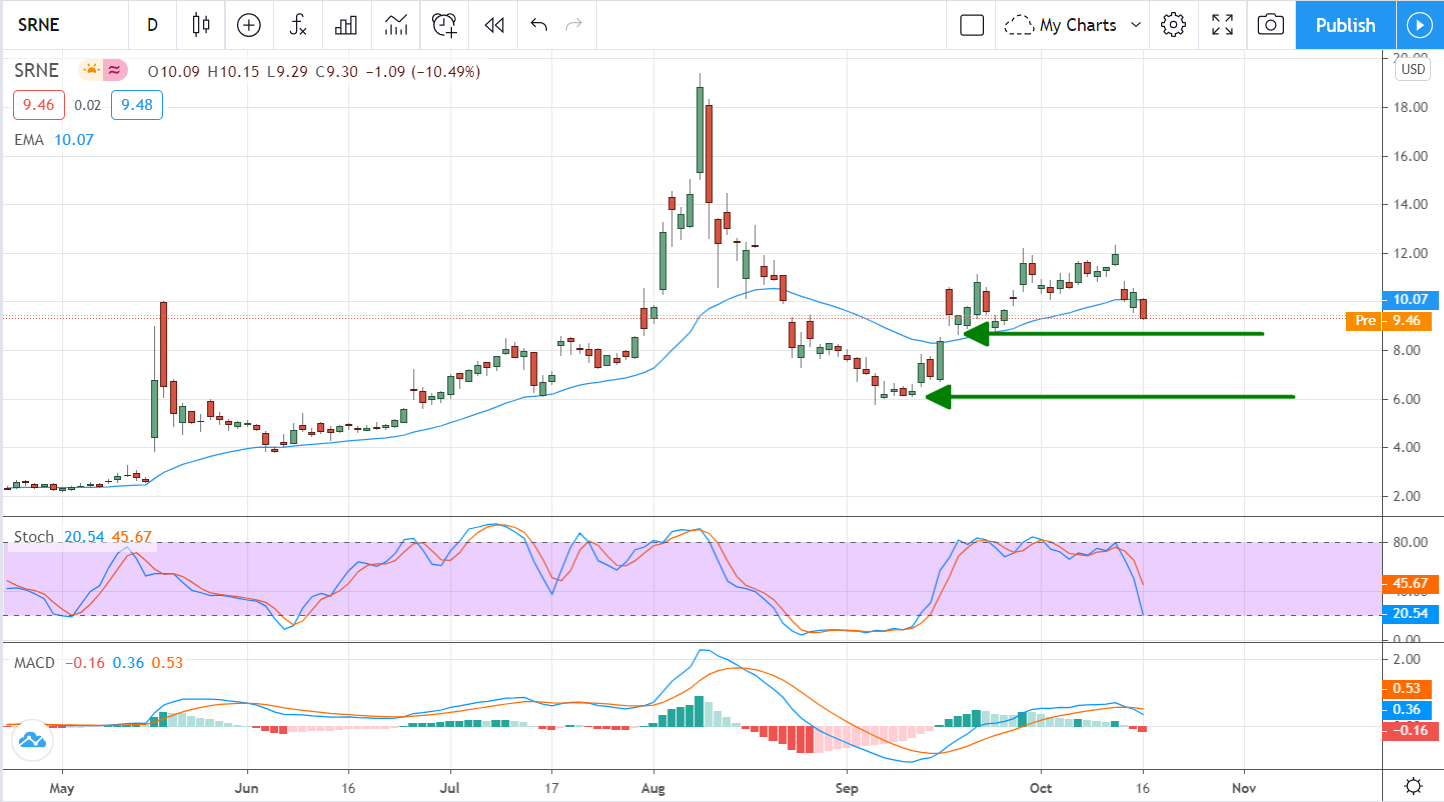
Task: Enter fullscreen mode
Action: point(1222,25)
